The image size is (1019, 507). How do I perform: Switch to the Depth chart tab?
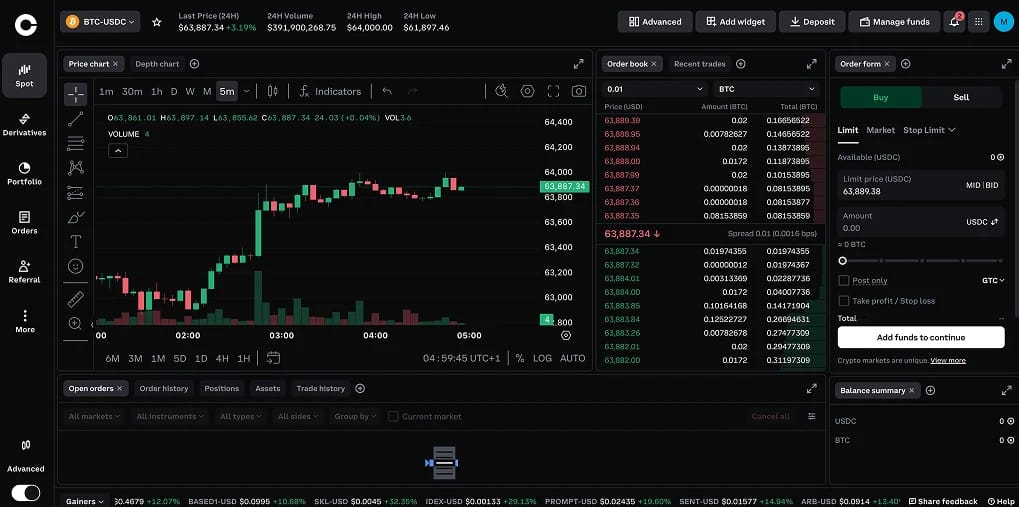pyautogui.click(x=157, y=64)
